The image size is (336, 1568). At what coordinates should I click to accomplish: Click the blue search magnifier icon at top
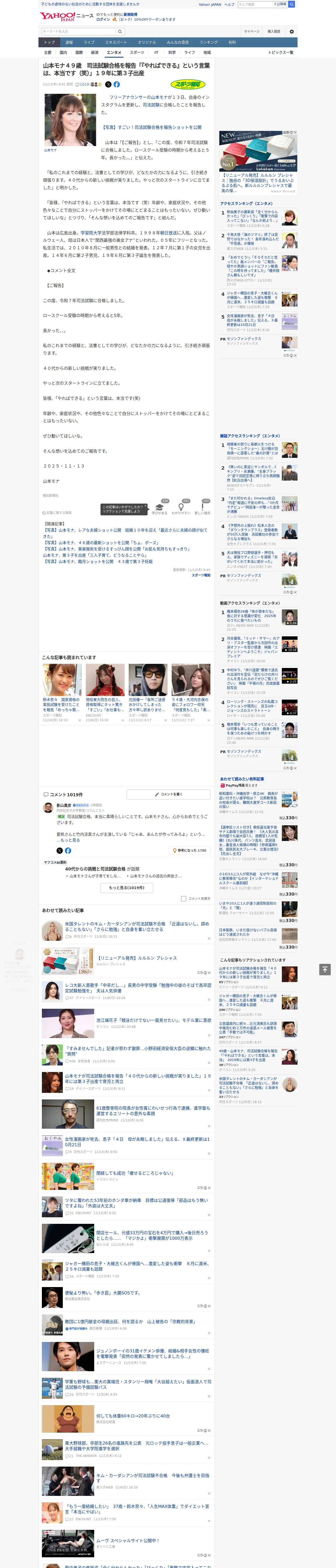(x=292, y=4)
